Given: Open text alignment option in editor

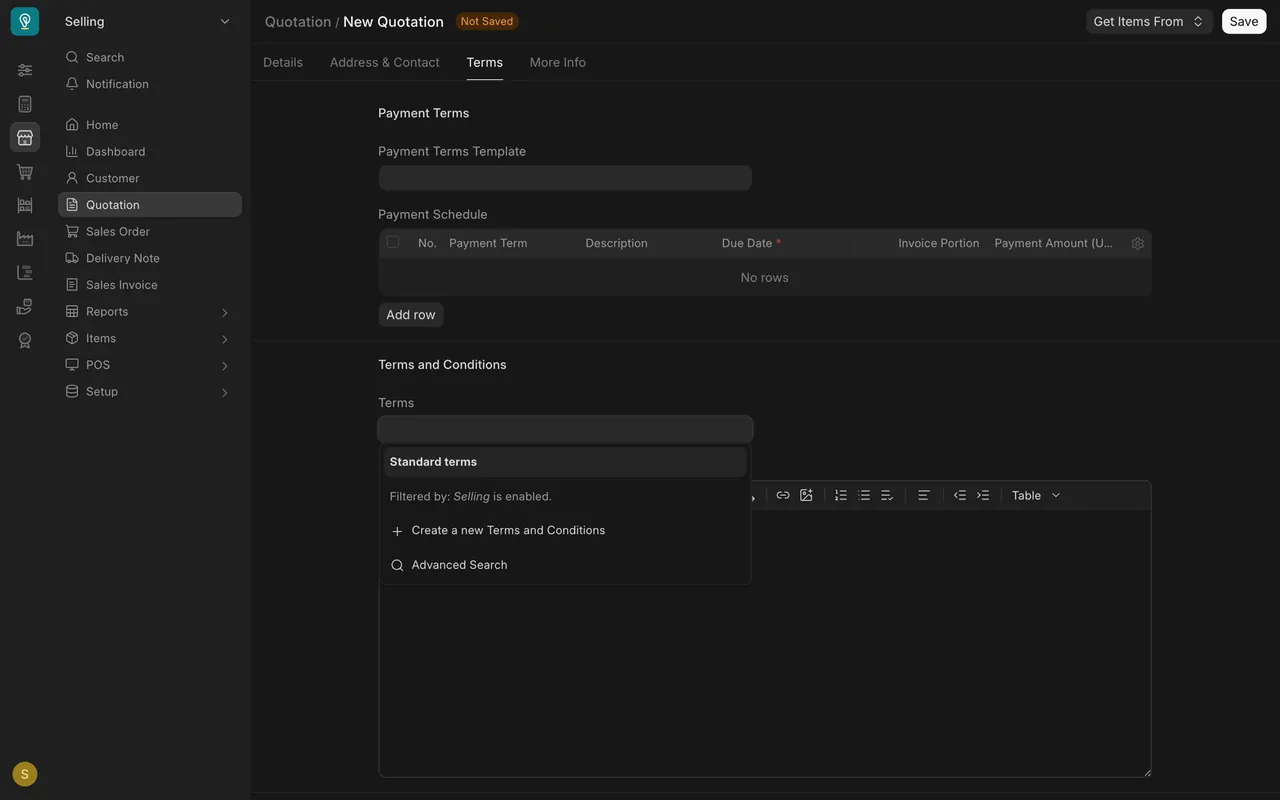Looking at the screenshot, I should tap(924, 495).
